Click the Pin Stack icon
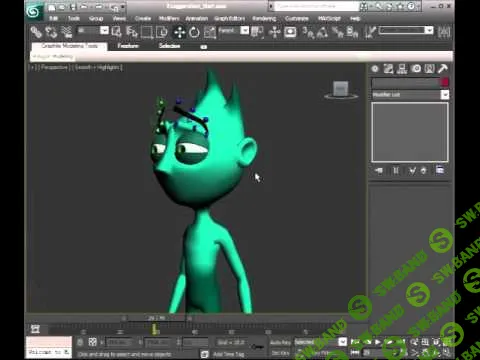Image resolution: width=480 pixels, height=360 pixels. [378, 171]
